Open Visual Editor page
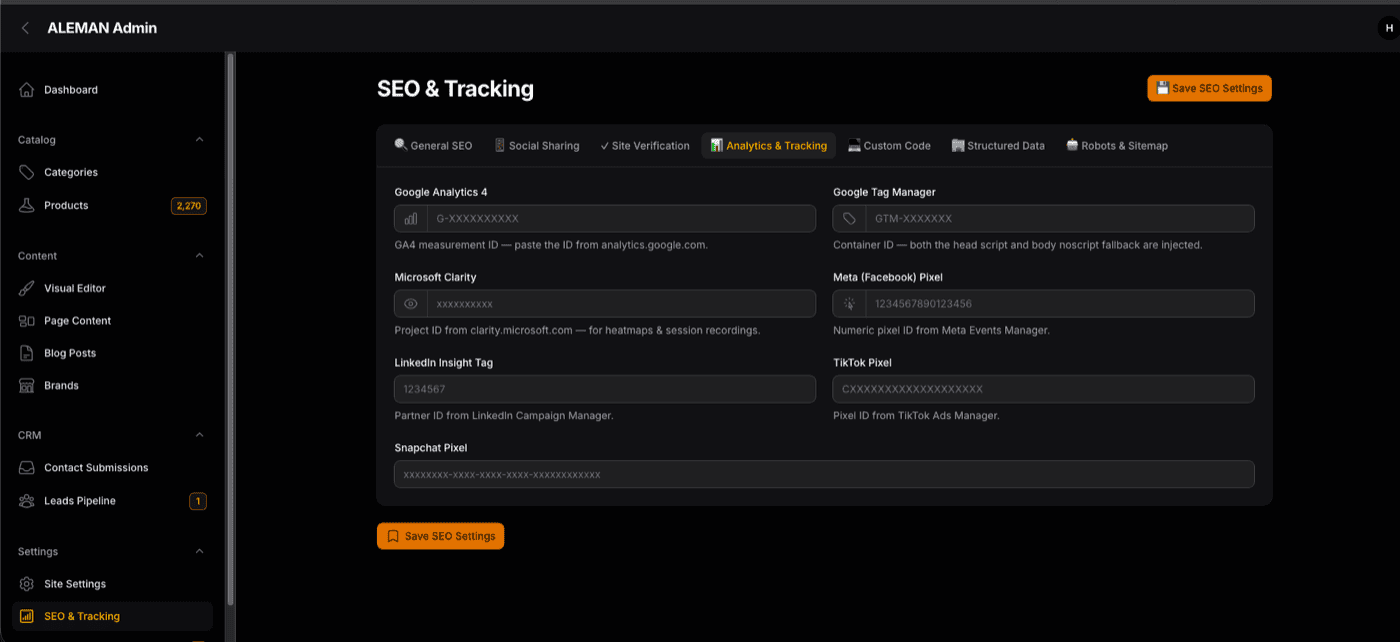The height and width of the screenshot is (642, 1400). pos(112,288)
